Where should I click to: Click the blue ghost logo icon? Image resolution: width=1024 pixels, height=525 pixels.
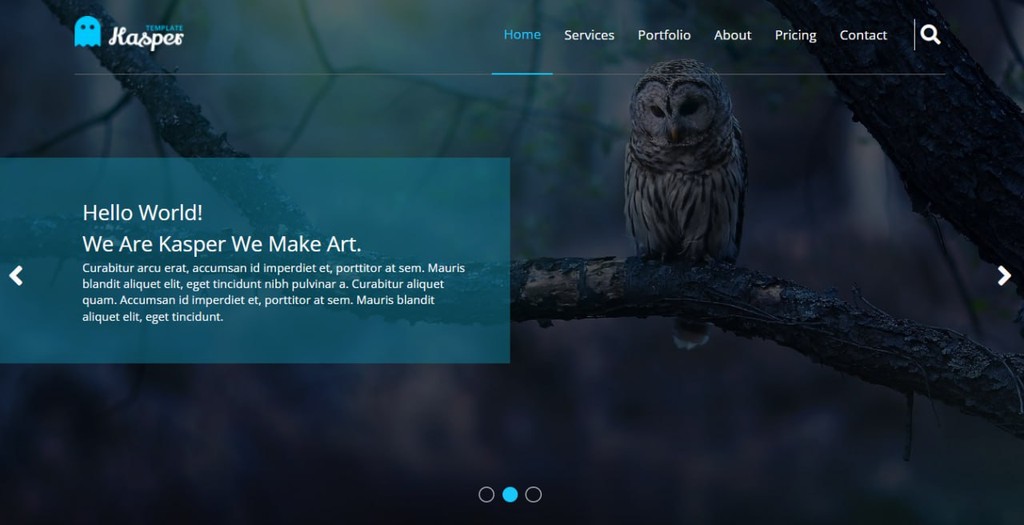pyautogui.click(x=88, y=31)
